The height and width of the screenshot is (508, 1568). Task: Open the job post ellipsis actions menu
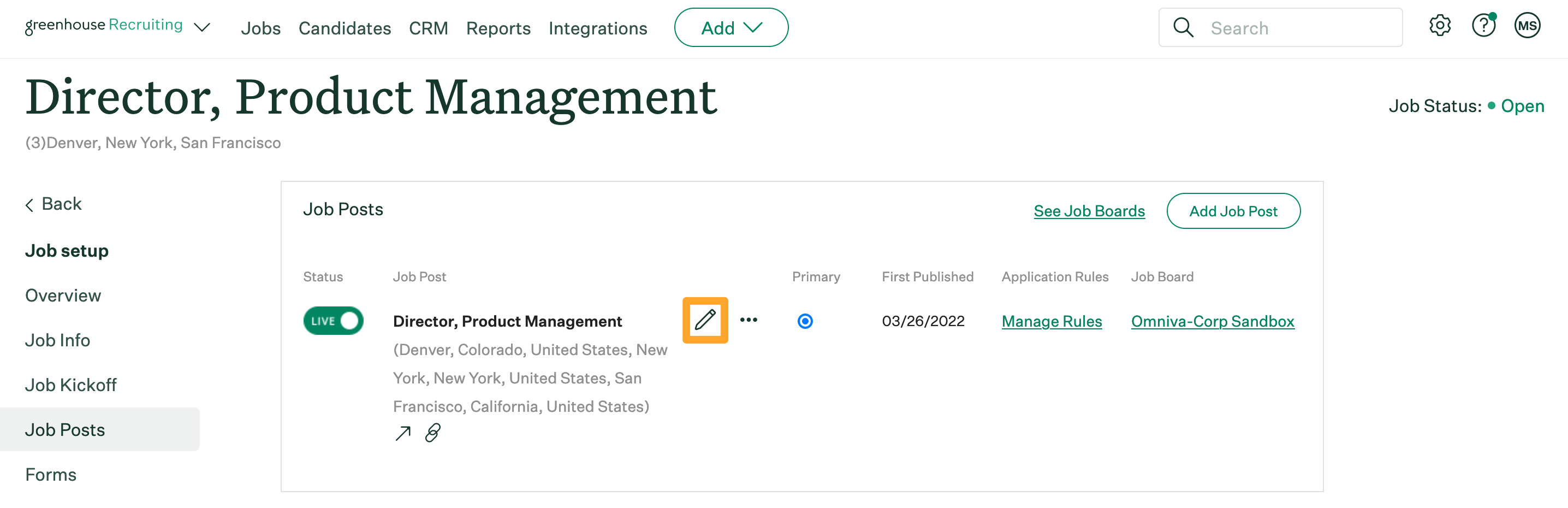(748, 320)
